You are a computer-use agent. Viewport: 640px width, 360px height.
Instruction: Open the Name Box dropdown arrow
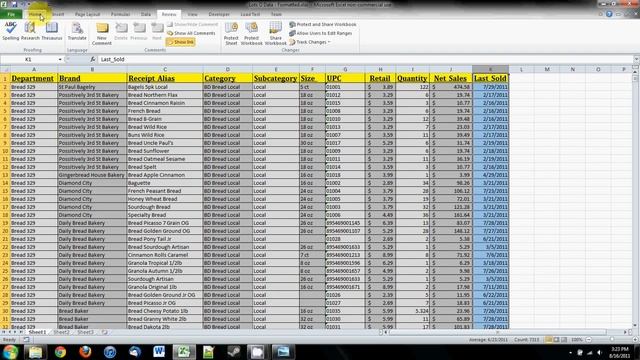[60, 60]
